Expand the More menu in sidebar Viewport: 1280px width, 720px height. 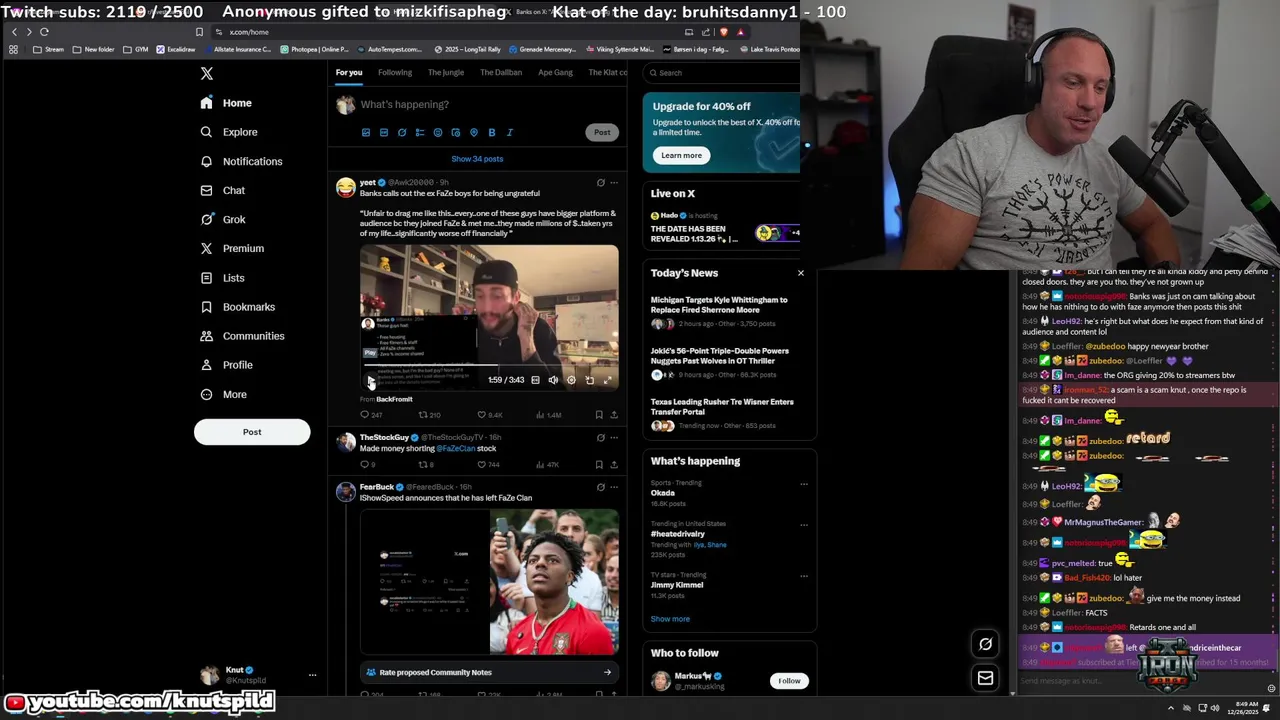223,394
